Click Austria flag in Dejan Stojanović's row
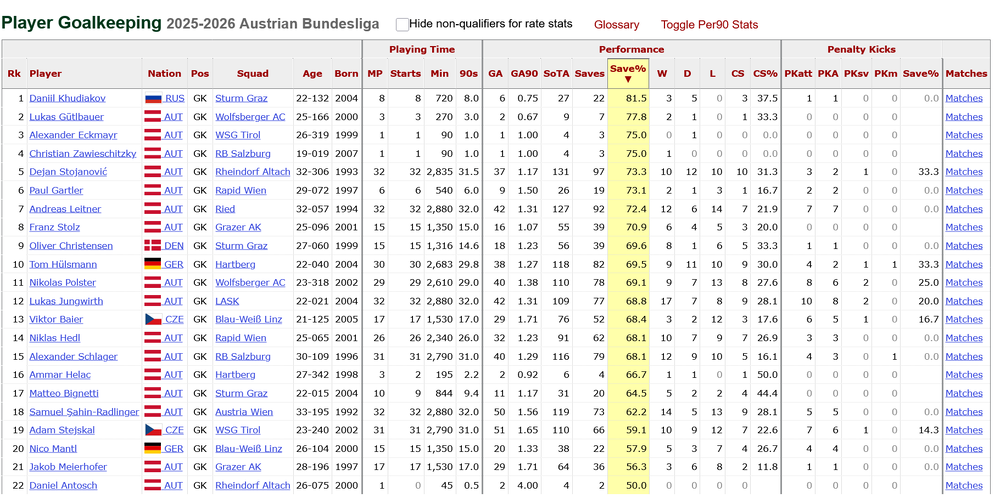Image resolution: width=1000 pixels, height=504 pixels. tap(152, 172)
